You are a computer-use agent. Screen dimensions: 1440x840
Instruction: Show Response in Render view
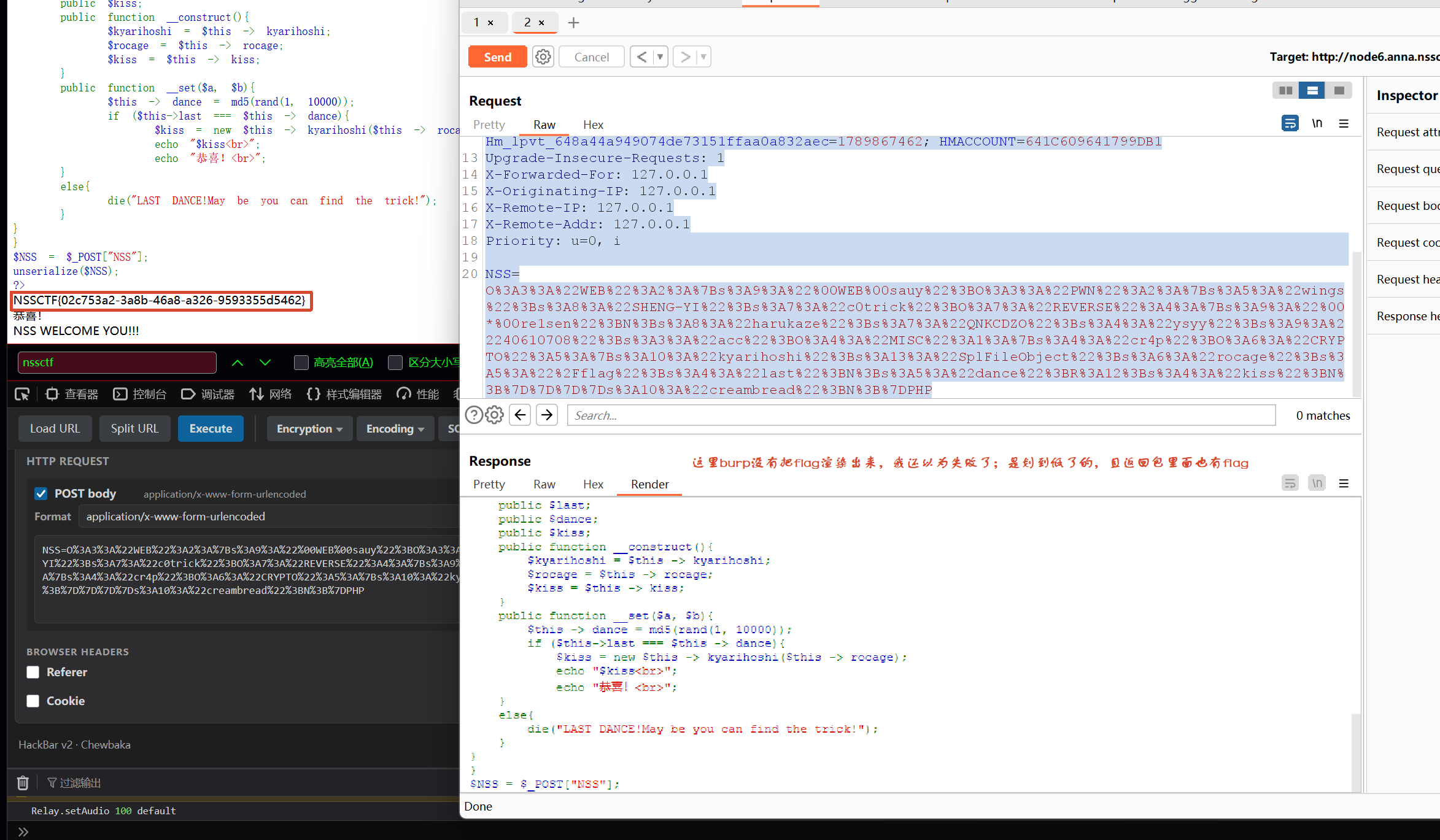click(649, 484)
